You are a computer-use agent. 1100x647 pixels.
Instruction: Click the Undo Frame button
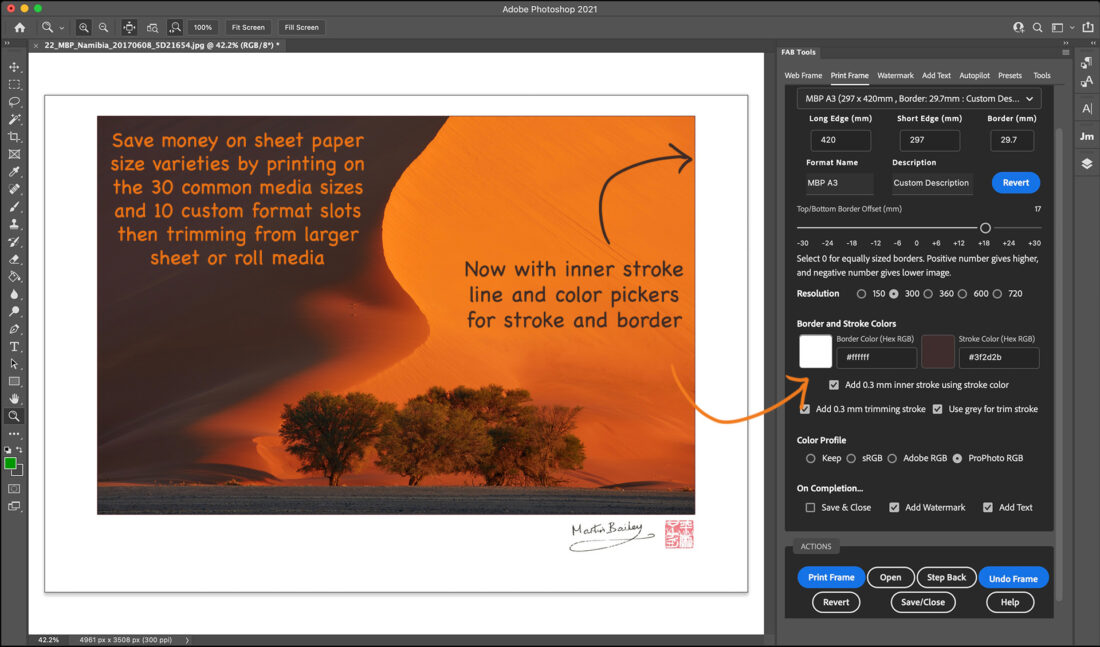point(1013,578)
